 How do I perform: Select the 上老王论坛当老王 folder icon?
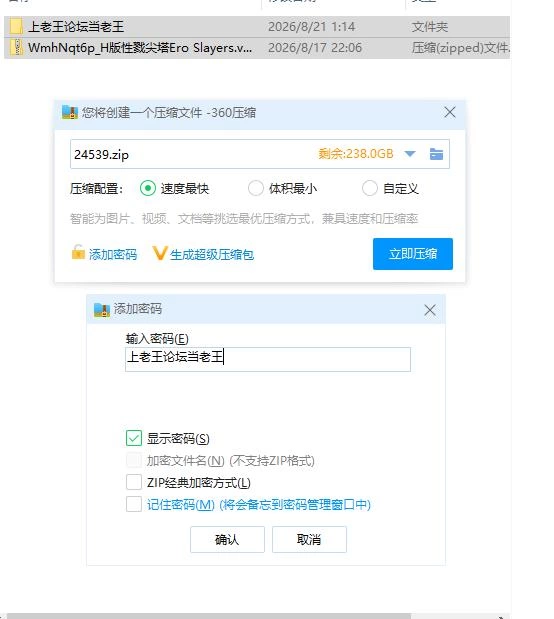tap(16, 26)
